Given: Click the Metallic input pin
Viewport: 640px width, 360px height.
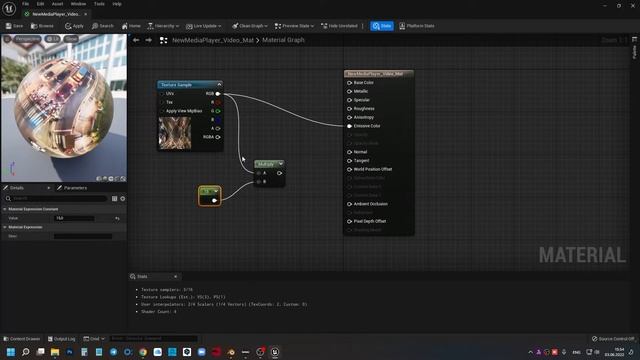Looking at the screenshot, I should 349,91.
